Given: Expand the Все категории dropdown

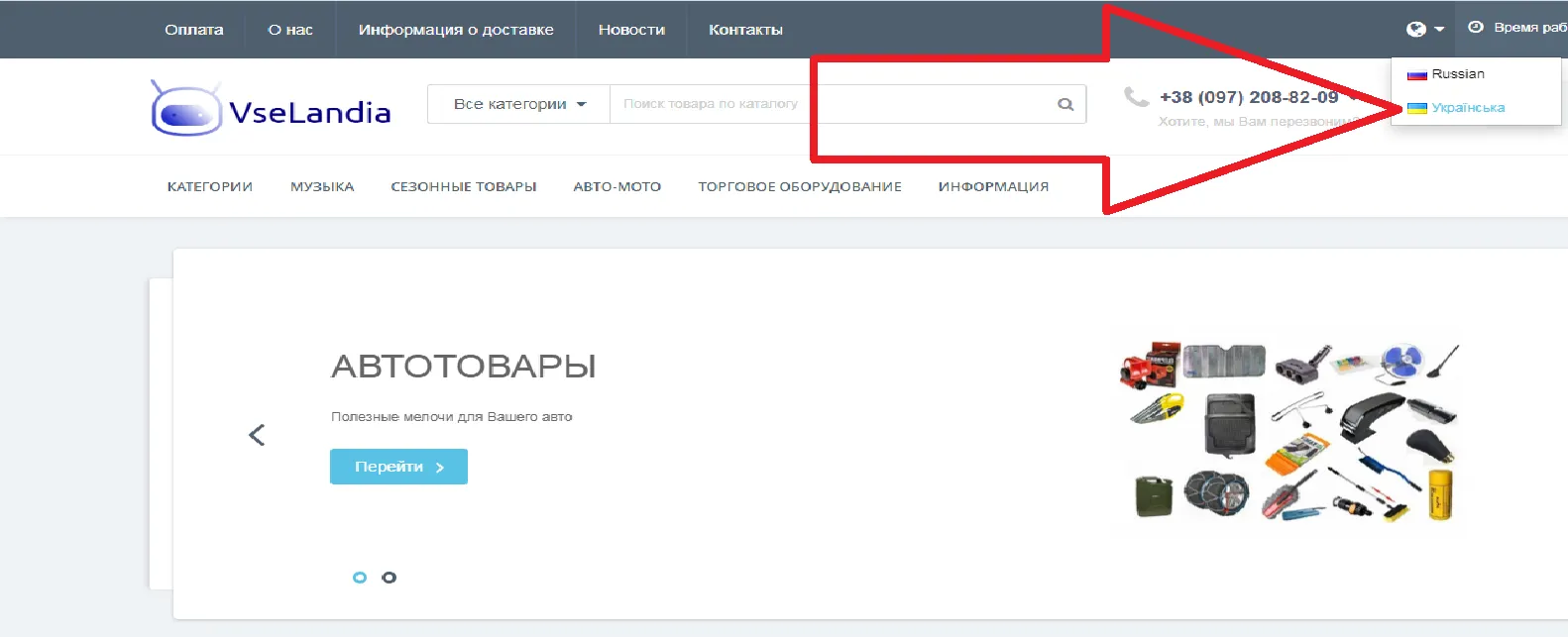Looking at the screenshot, I should 518,104.
